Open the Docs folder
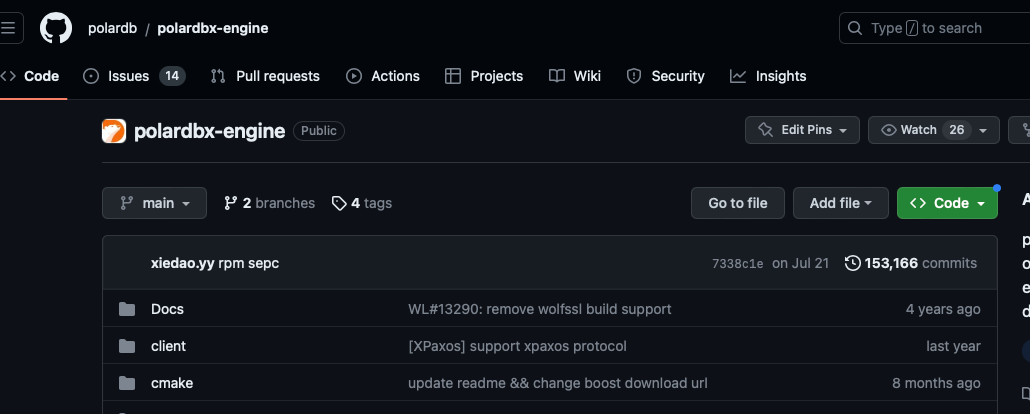The width and height of the screenshot is (1030, 414). (x=168, y=309)
